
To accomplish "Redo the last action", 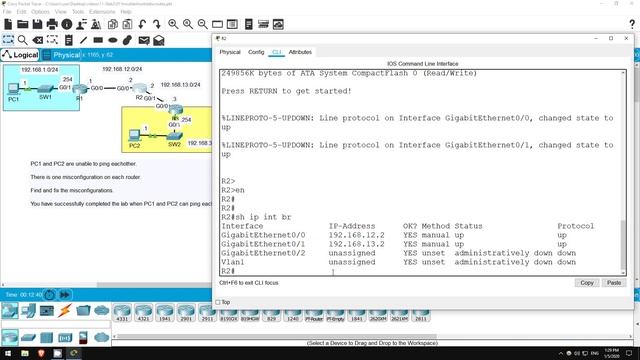I will click(157, 24).
